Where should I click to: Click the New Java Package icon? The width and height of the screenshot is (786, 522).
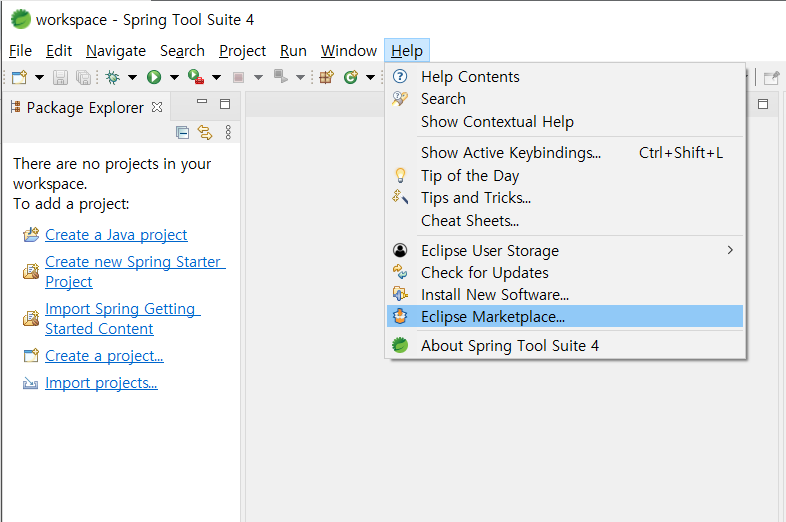326,77
